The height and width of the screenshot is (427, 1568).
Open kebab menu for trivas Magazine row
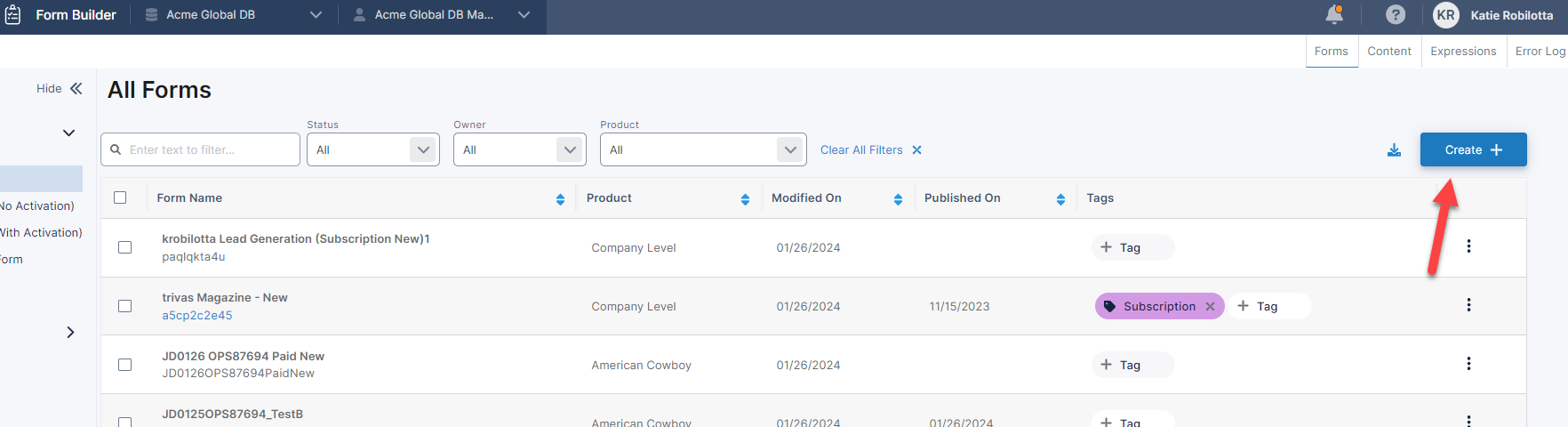click(1468, 305)
